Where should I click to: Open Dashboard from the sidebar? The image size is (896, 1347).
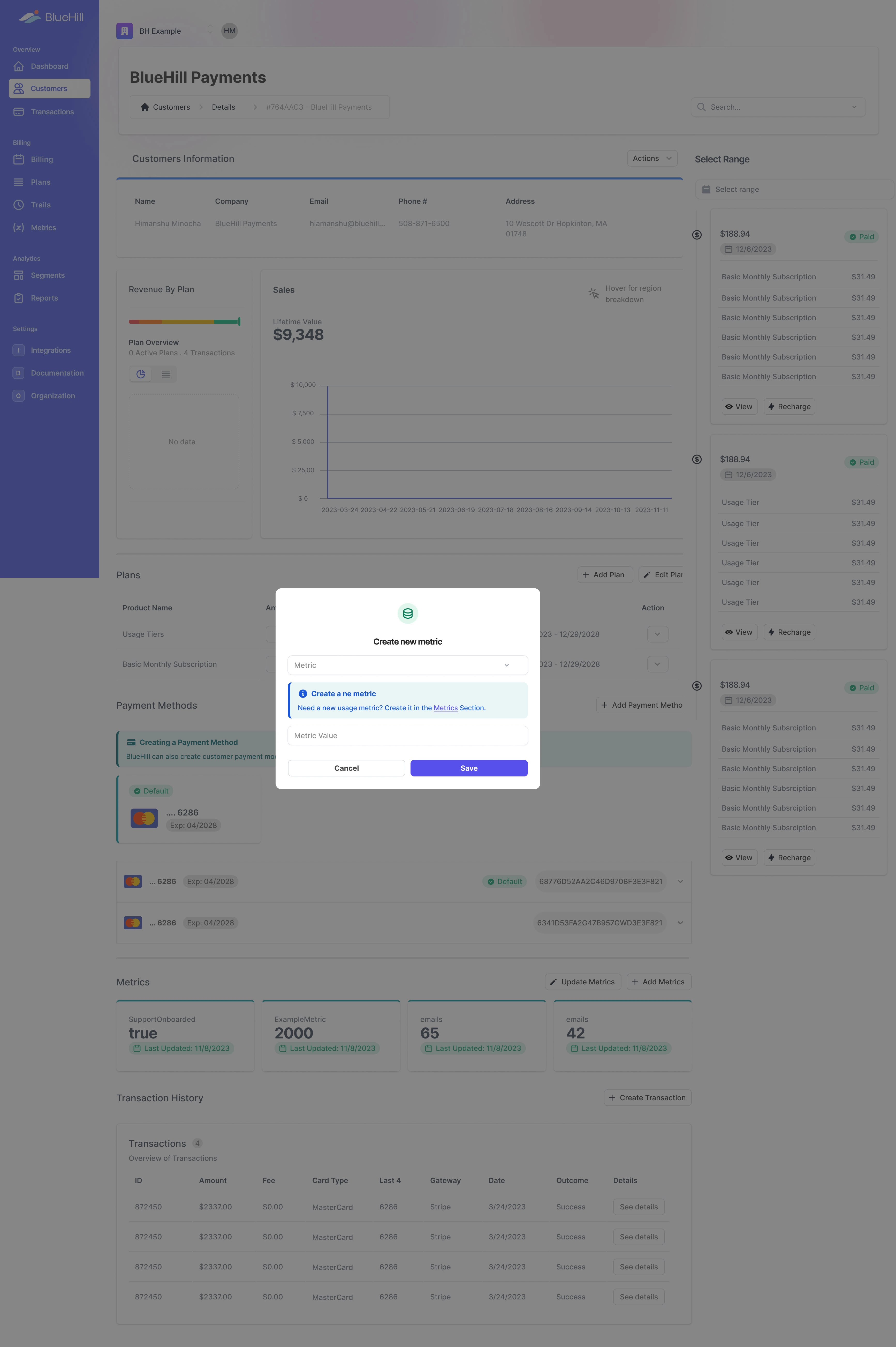[x=49, y=66]
